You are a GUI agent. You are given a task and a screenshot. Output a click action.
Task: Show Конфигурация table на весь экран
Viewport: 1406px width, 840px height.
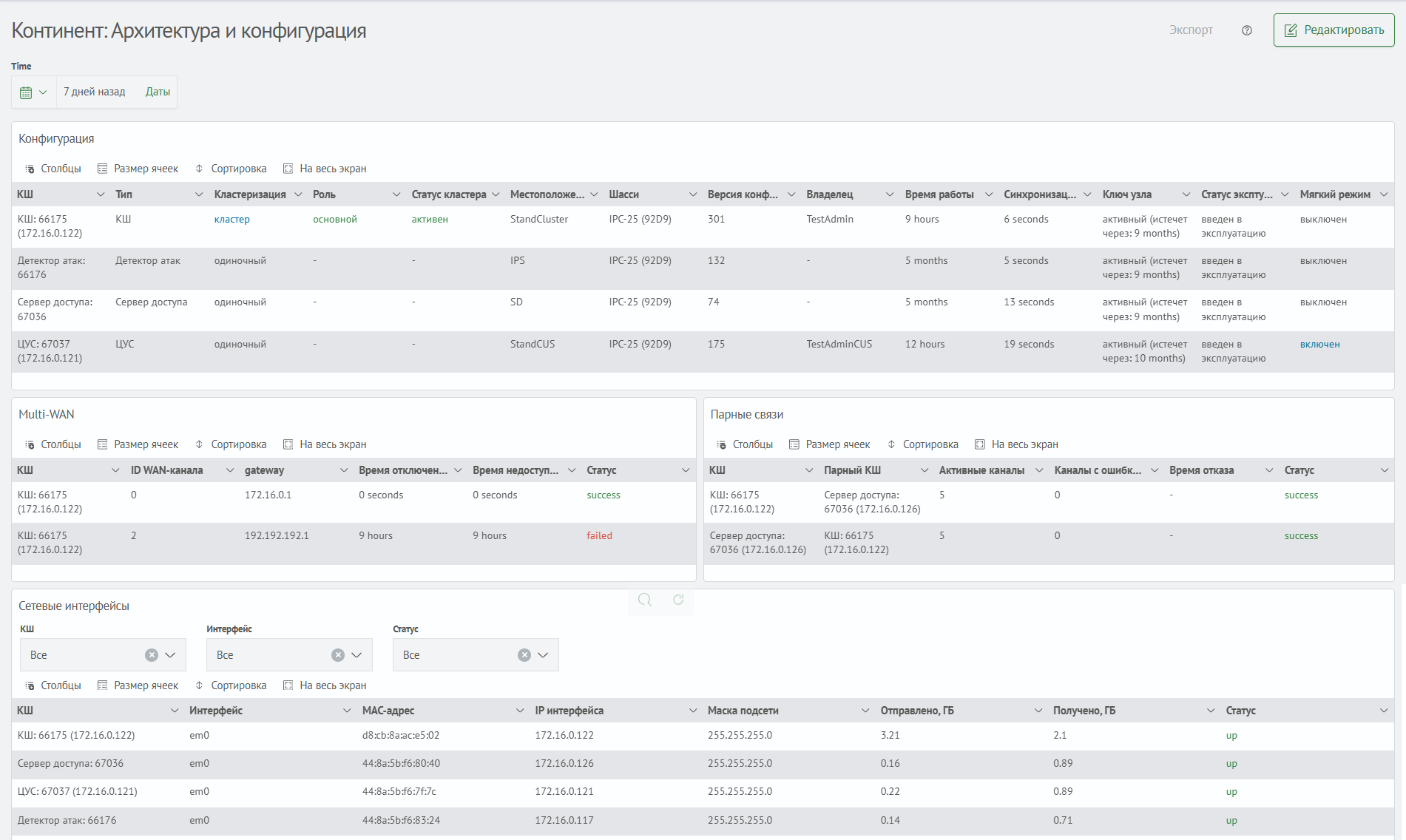pyautogui.click(x=325, y=169)
